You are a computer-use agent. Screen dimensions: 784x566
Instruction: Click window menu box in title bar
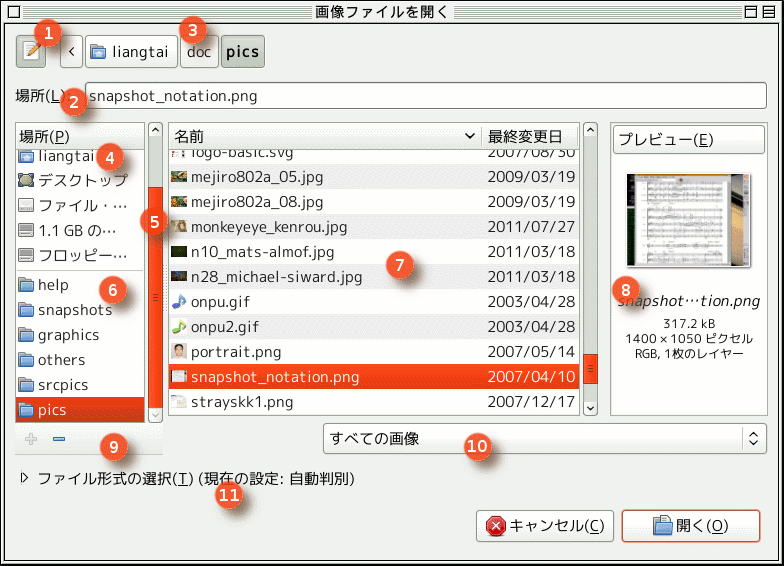point(14,12)
